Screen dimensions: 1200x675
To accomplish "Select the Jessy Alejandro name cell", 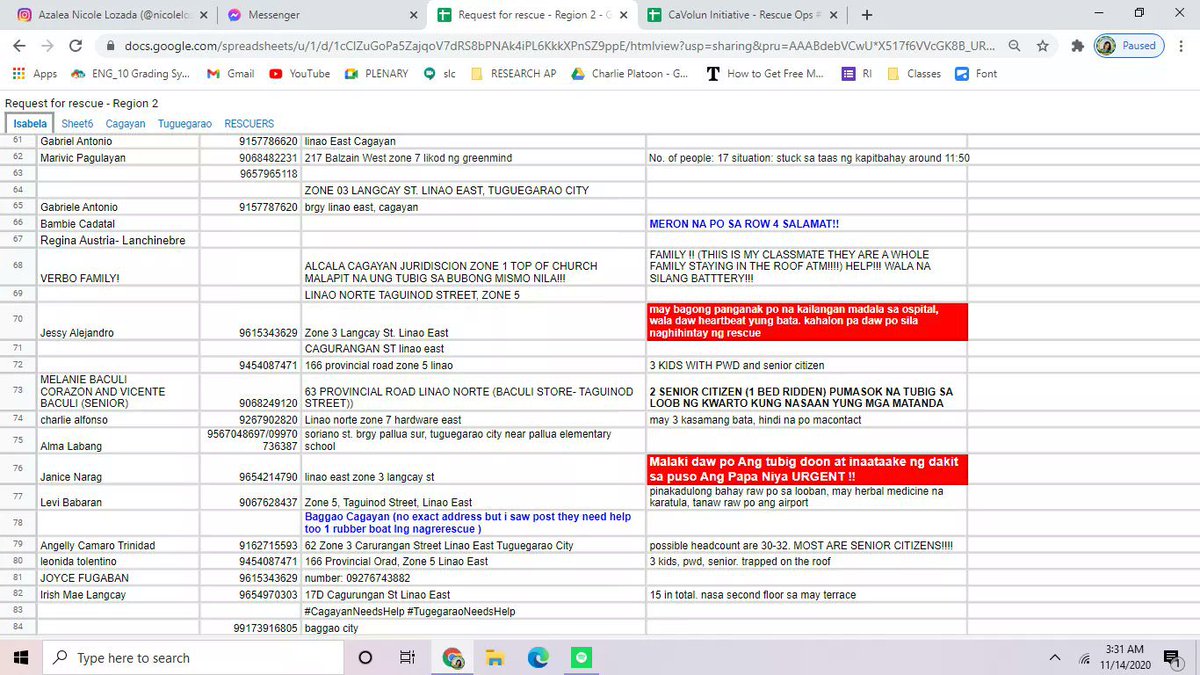I will [120, 322].
